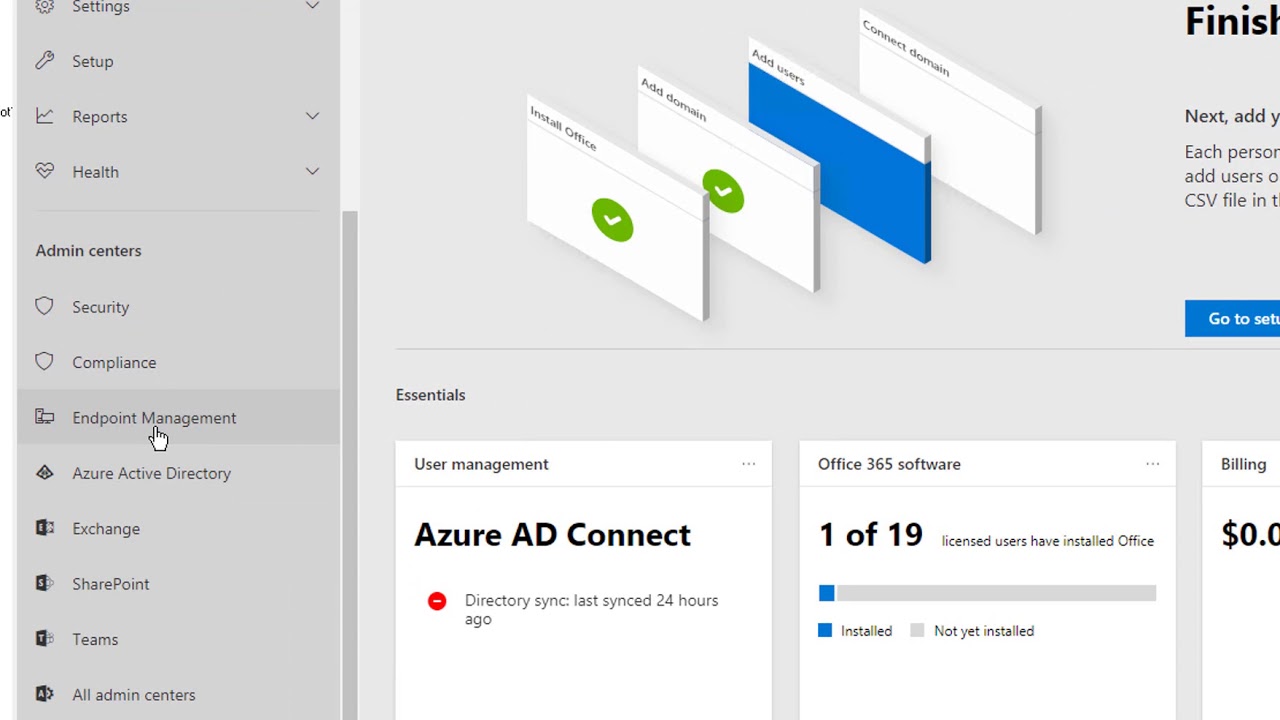This screenshot has height=720, width=1280.
Task: Click the gray Not yet installed swatch
Action: (x=917, y=631)
